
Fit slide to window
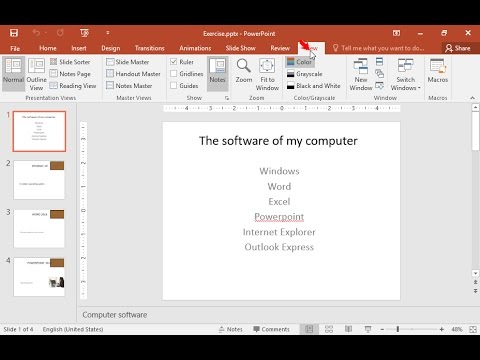pos(267,74)
